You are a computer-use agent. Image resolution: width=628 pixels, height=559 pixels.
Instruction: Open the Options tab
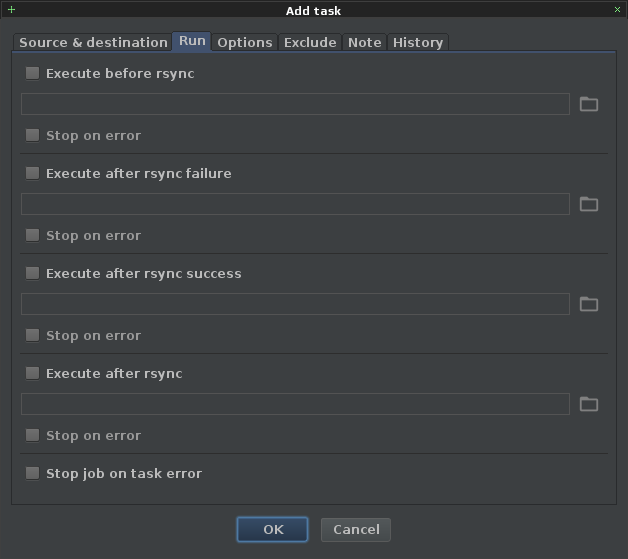pos(245,42)
